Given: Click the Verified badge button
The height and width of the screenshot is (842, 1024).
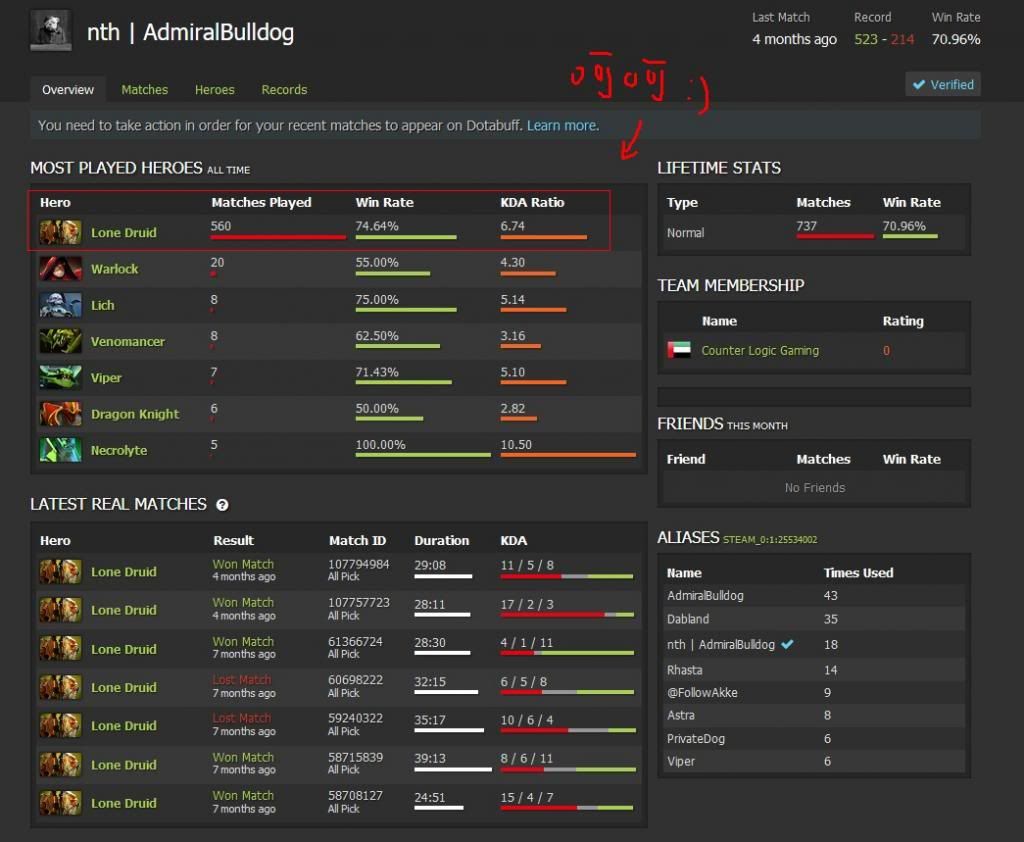Looking at the screenshot, I should point(942,84).
